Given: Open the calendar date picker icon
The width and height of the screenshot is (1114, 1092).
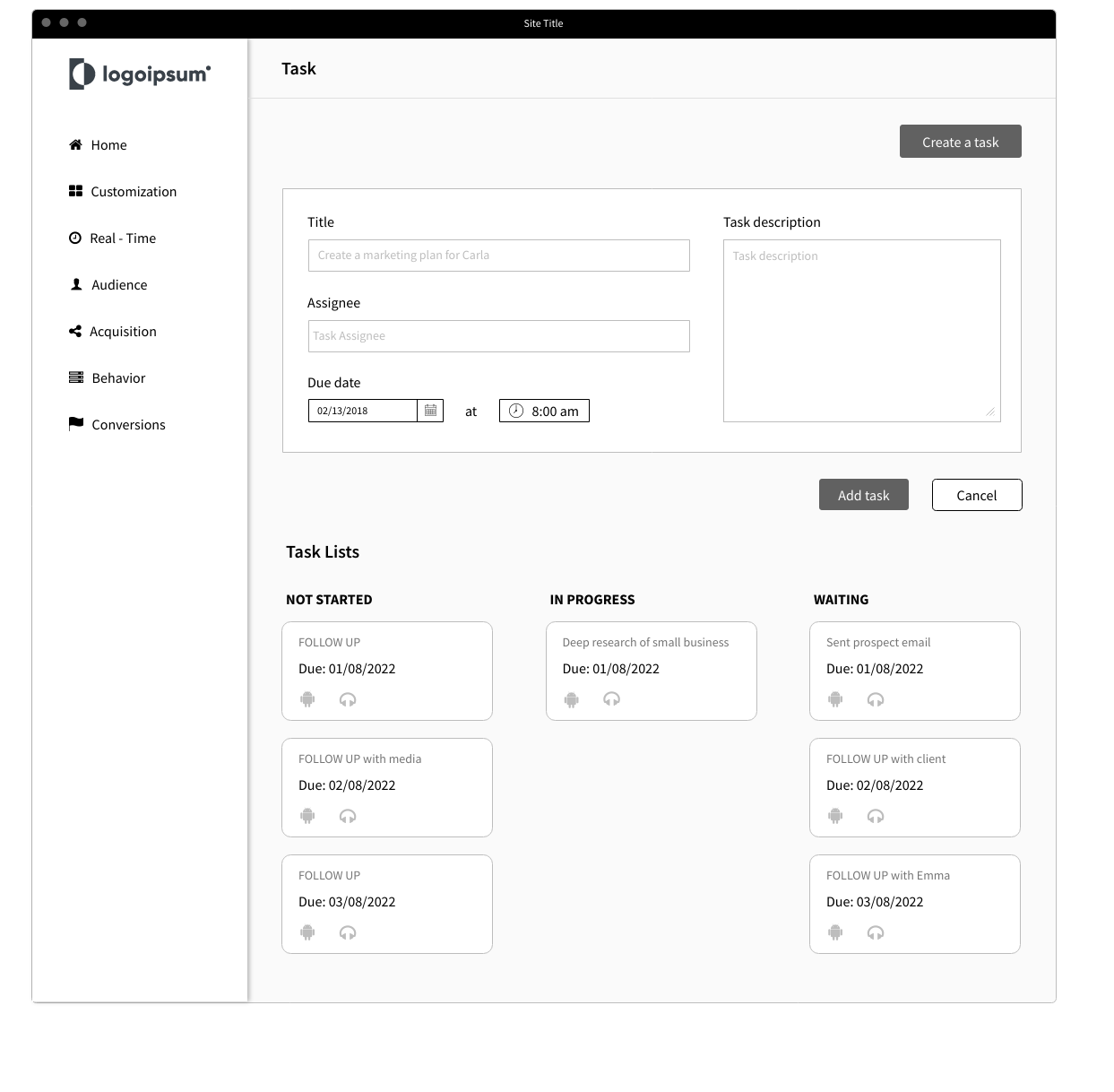Looking at the screenshot, I should coord(430,411).
